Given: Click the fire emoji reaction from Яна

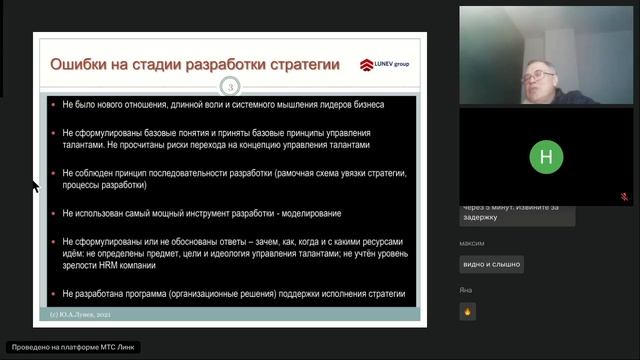Looking at the screenshot, I should (x=467, y=311).
